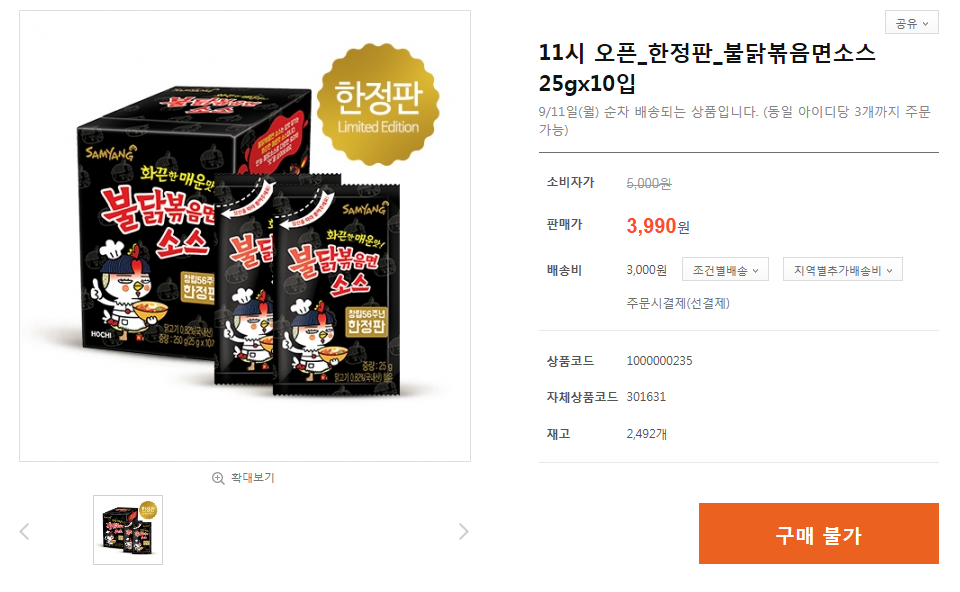960x592 pixels.
Task: Expand the 조건별배송 shipping conditions dropdown
Action: [725, 270]
